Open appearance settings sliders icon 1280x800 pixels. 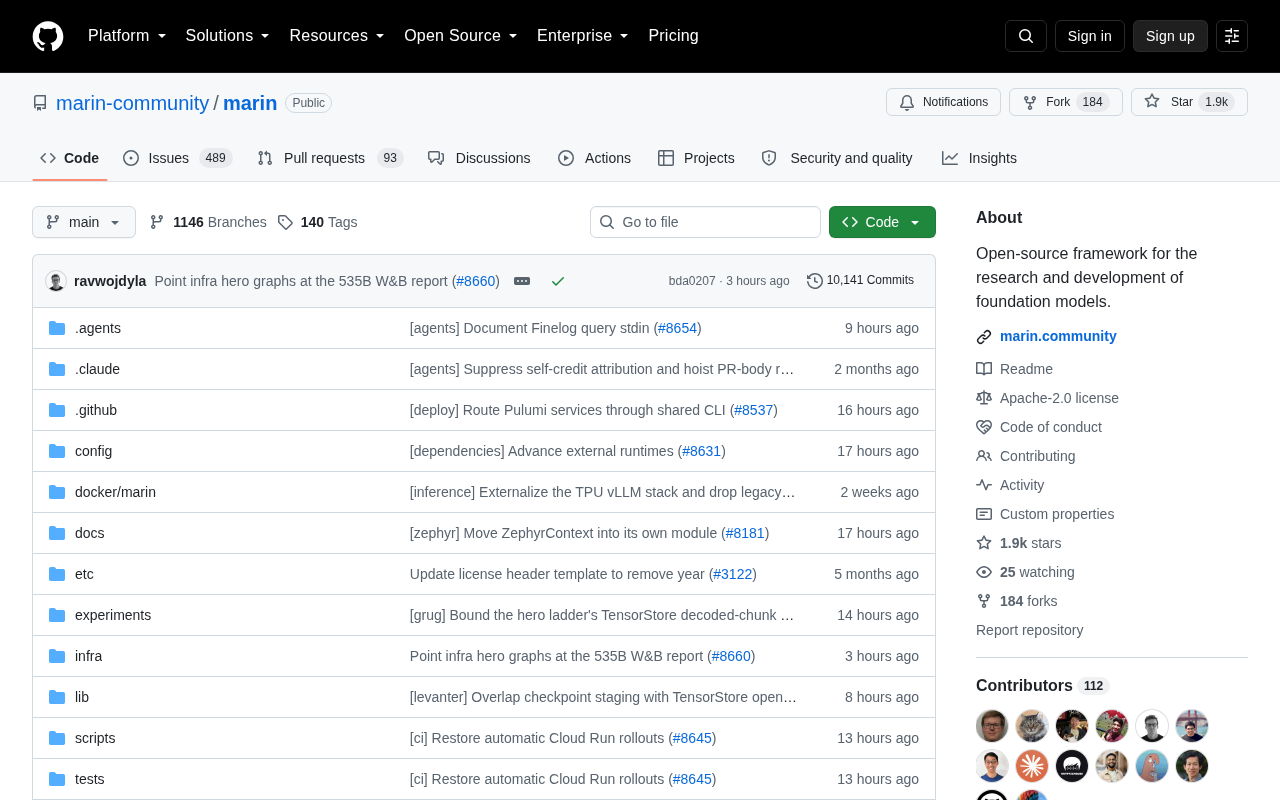click(1232, 36)
